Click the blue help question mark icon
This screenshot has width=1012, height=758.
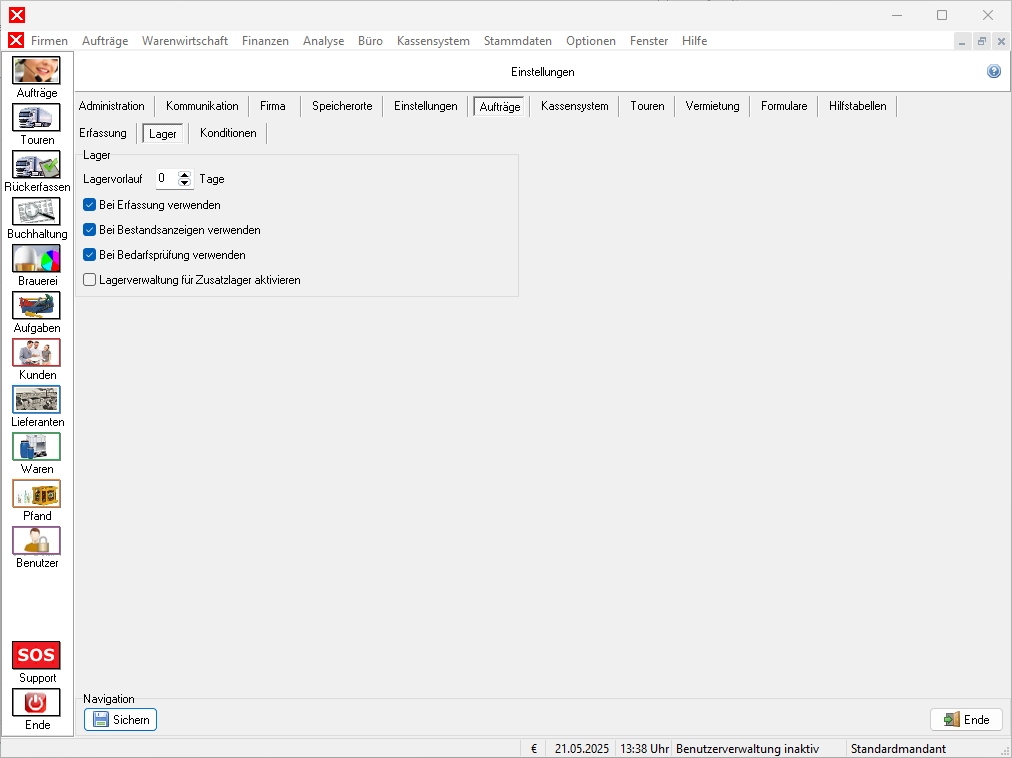pyautogui.click(x=993, y=72)
